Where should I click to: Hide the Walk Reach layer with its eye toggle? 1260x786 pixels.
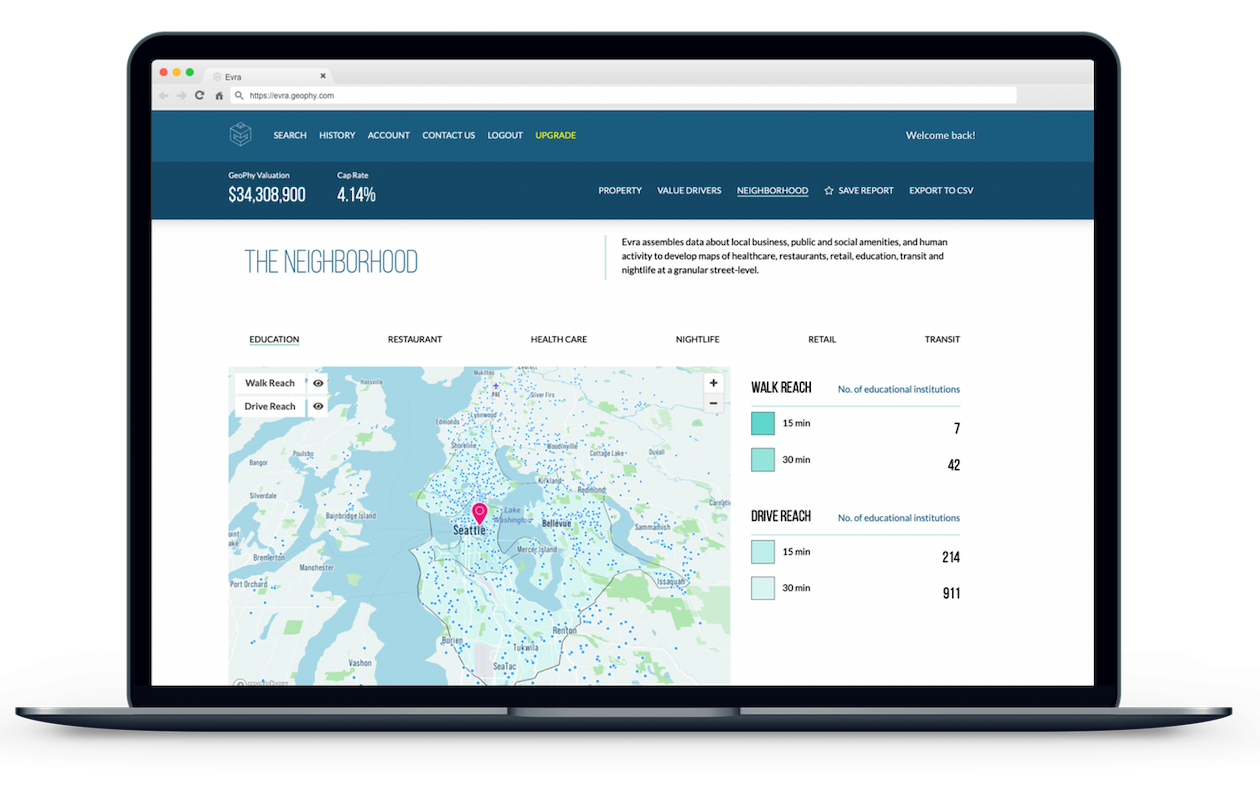pos(317,383)
